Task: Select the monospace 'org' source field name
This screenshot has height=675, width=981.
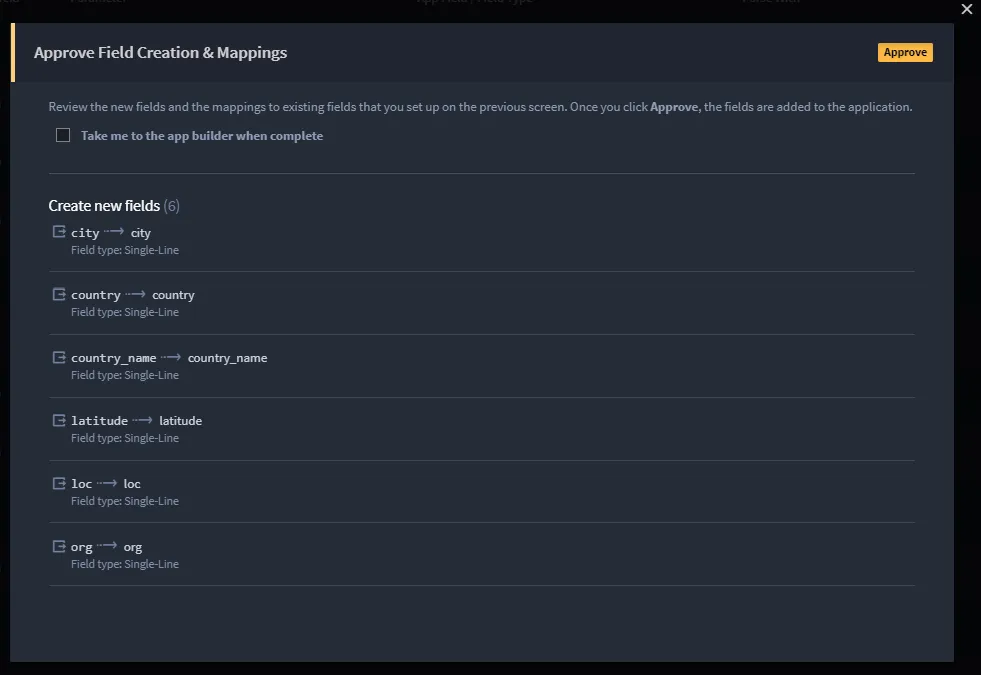Action: pos(81,547)
